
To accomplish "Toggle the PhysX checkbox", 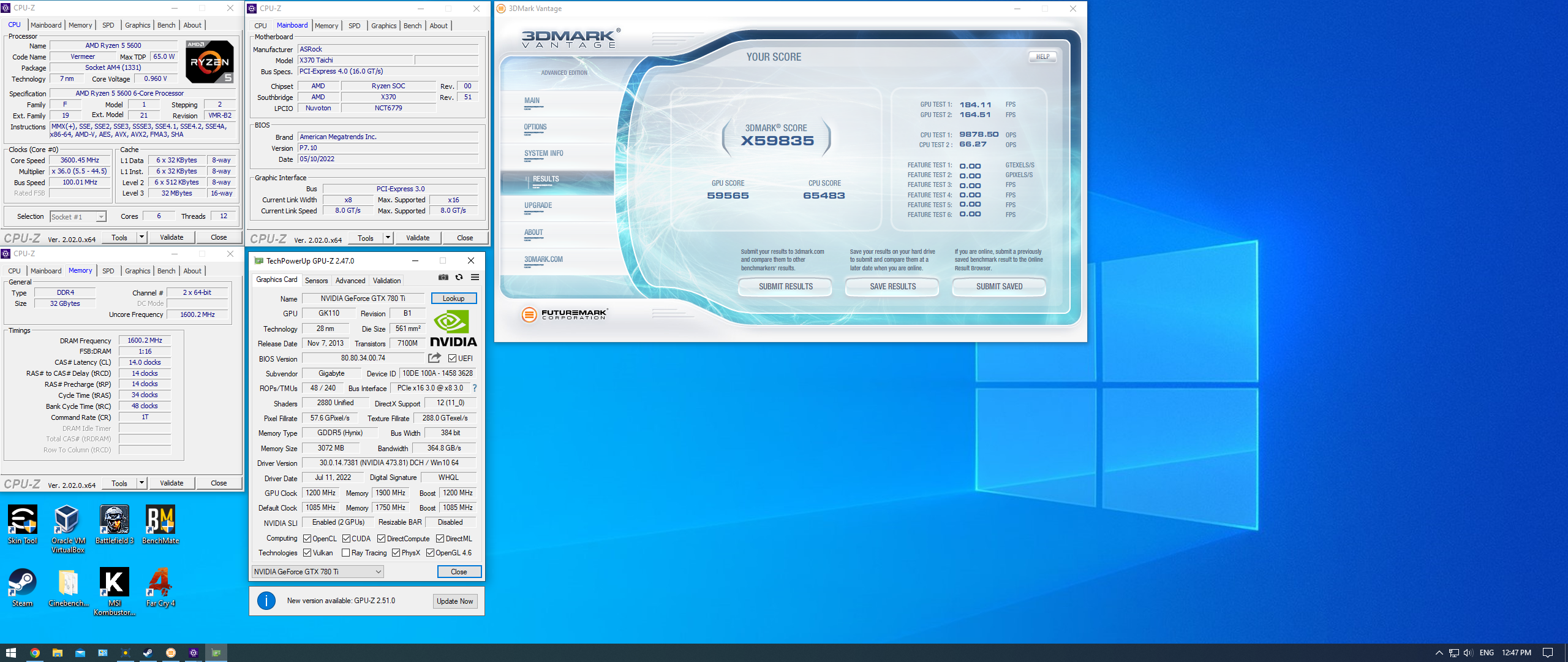I will click(x=396, y=553).
